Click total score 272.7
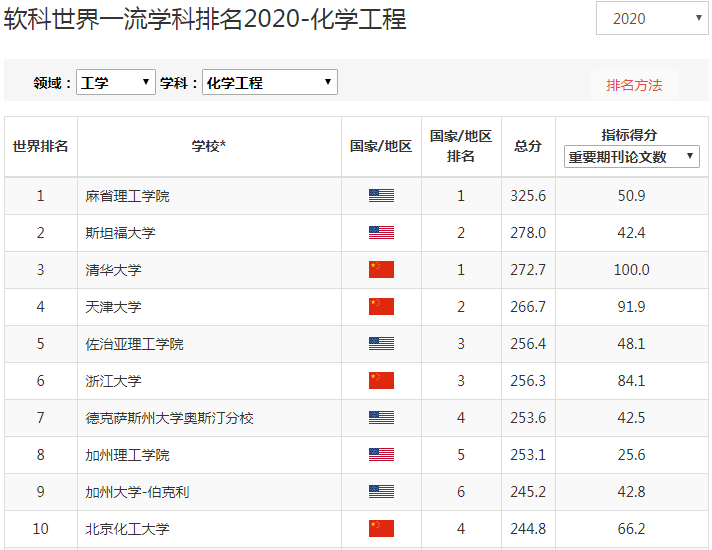The image size is (712, 550). [x=528, y=270]
